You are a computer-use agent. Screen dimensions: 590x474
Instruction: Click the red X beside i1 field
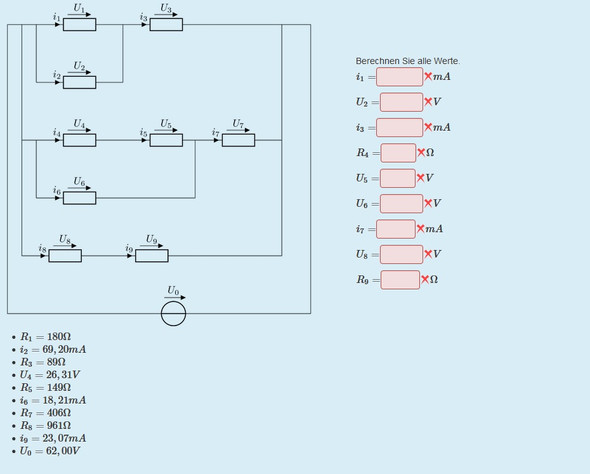(428, 76)
